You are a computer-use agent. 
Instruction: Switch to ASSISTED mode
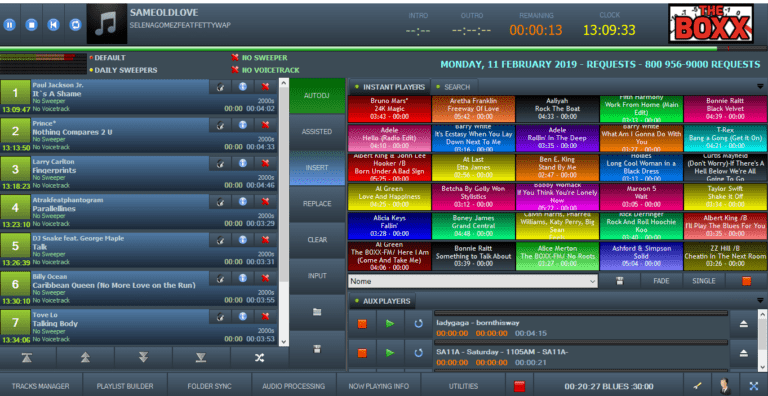tap(317, 132)
